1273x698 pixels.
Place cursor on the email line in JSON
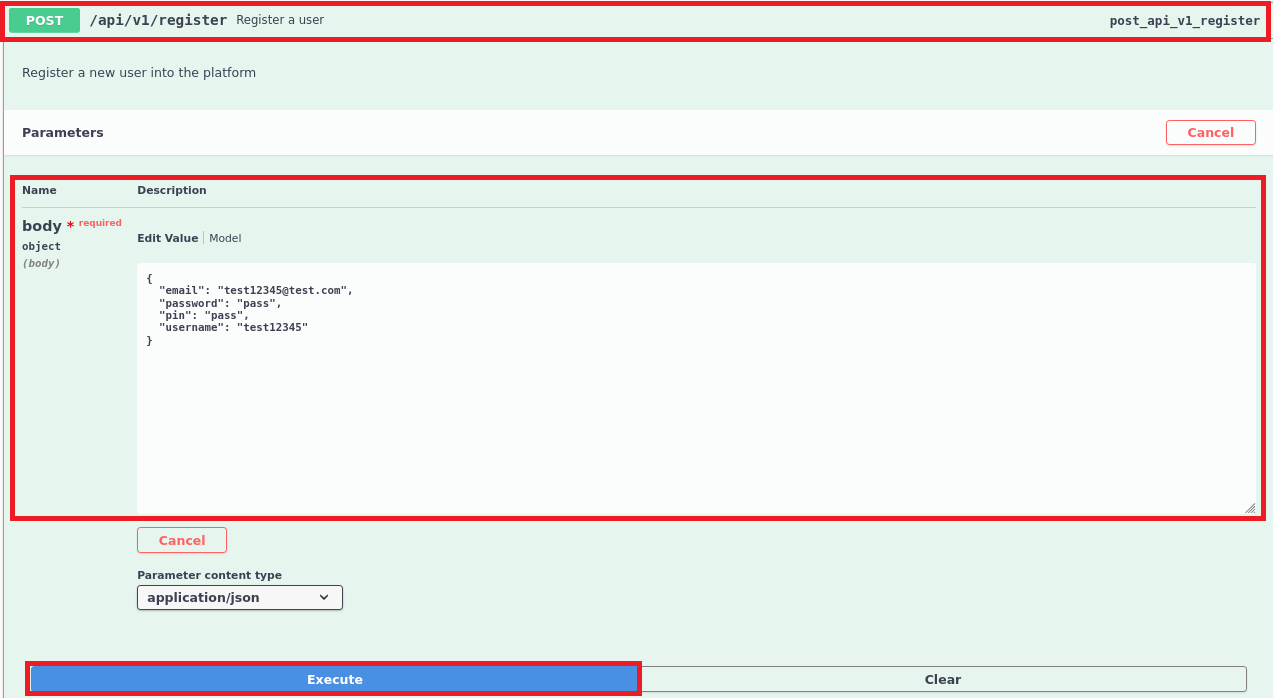point(255,290)
